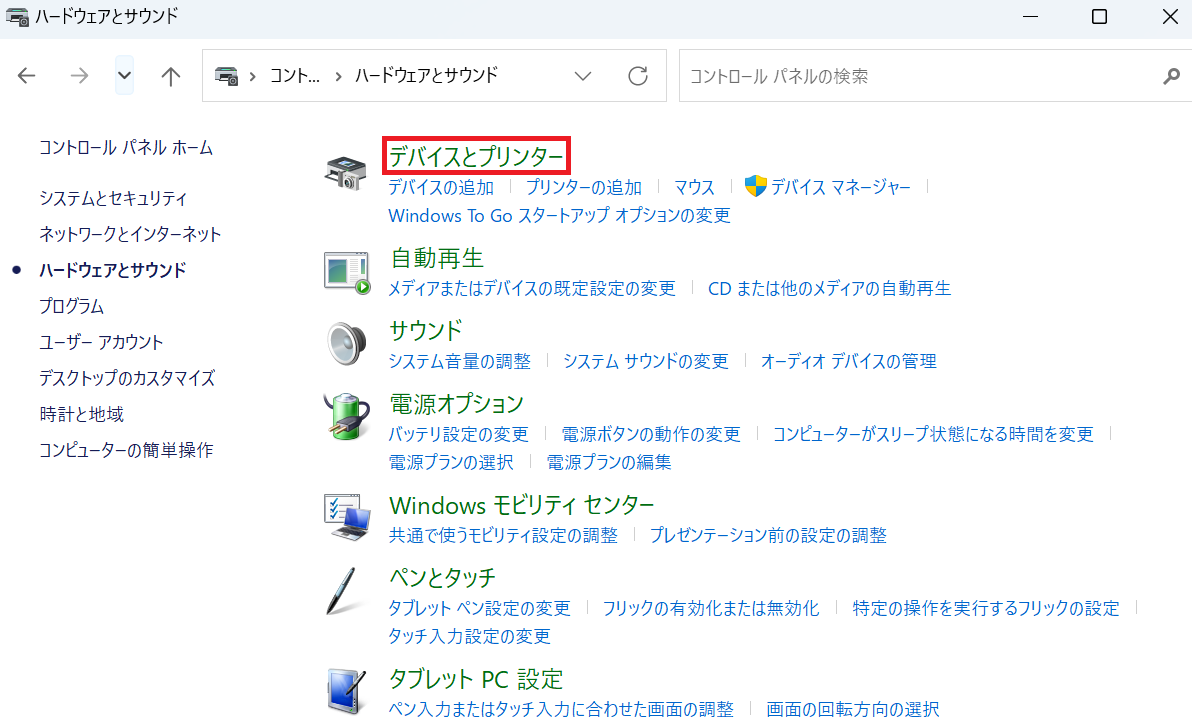1192x725 pixels.
Task: Open the サウンド heading link
Action: (x=426, y=331)
